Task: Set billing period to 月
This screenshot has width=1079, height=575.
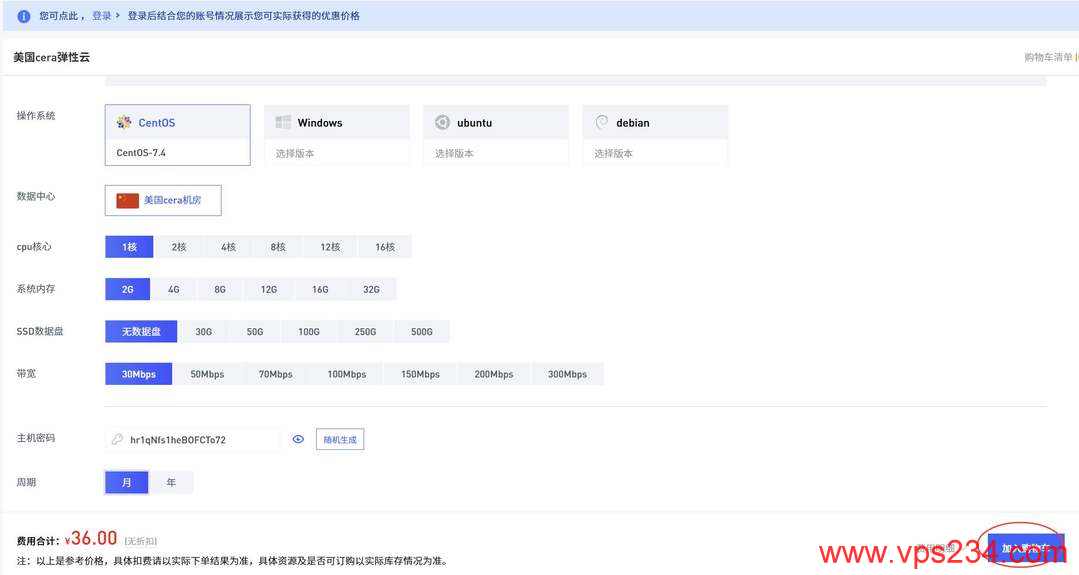Action: click(127, 482)
